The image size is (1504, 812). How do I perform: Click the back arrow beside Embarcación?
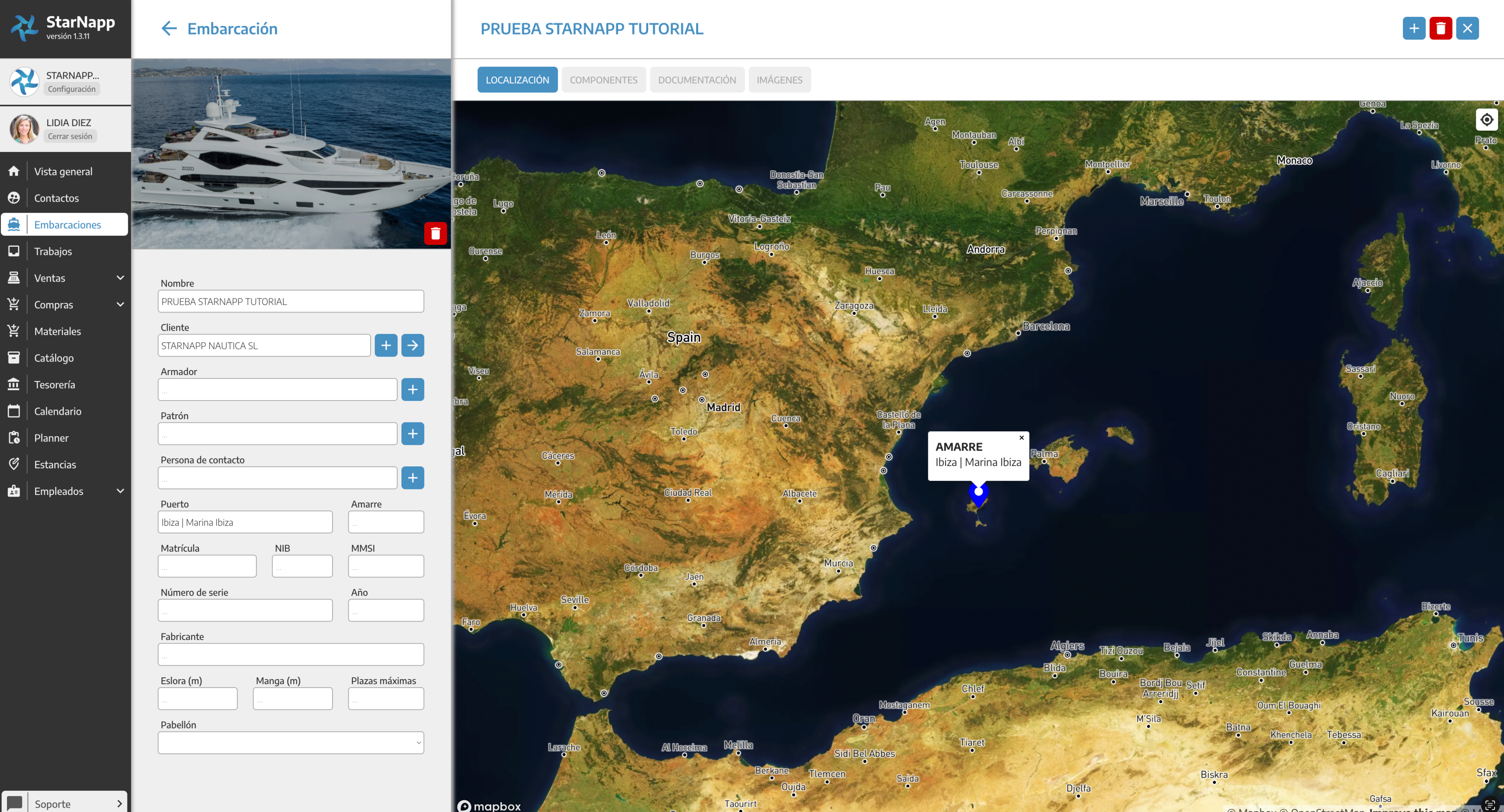169,29
